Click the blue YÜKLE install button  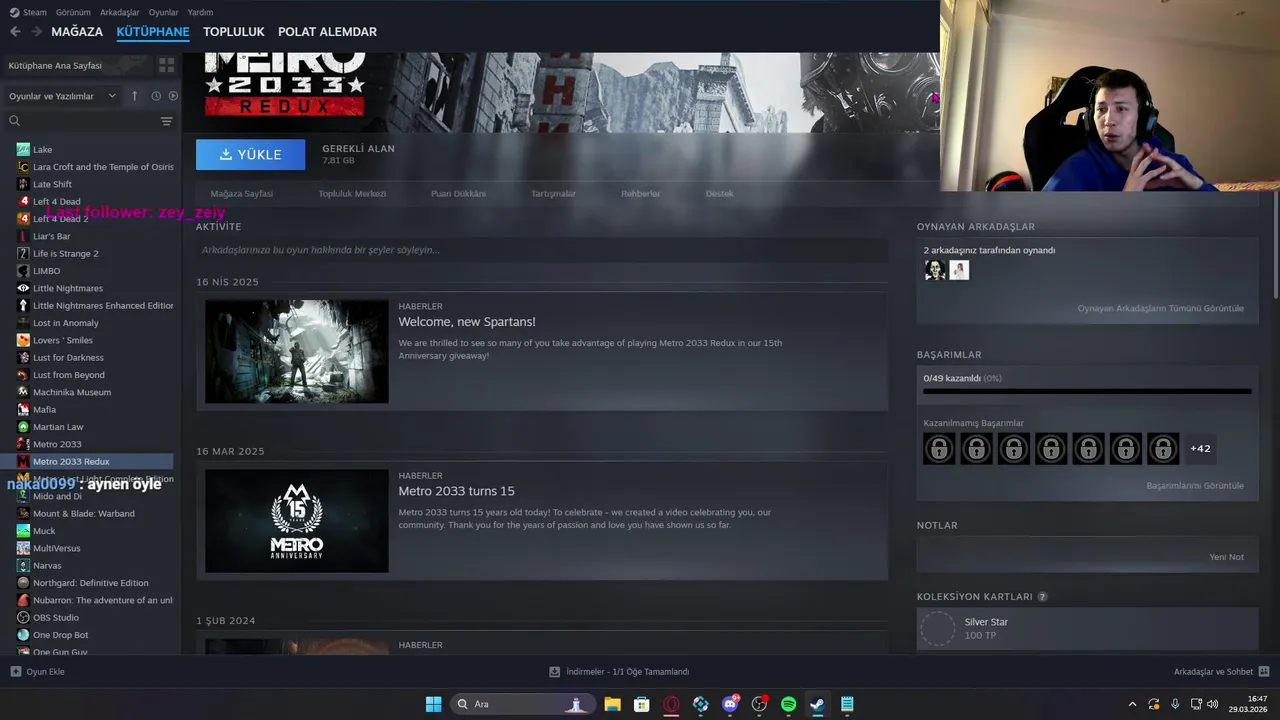[250, 155]
